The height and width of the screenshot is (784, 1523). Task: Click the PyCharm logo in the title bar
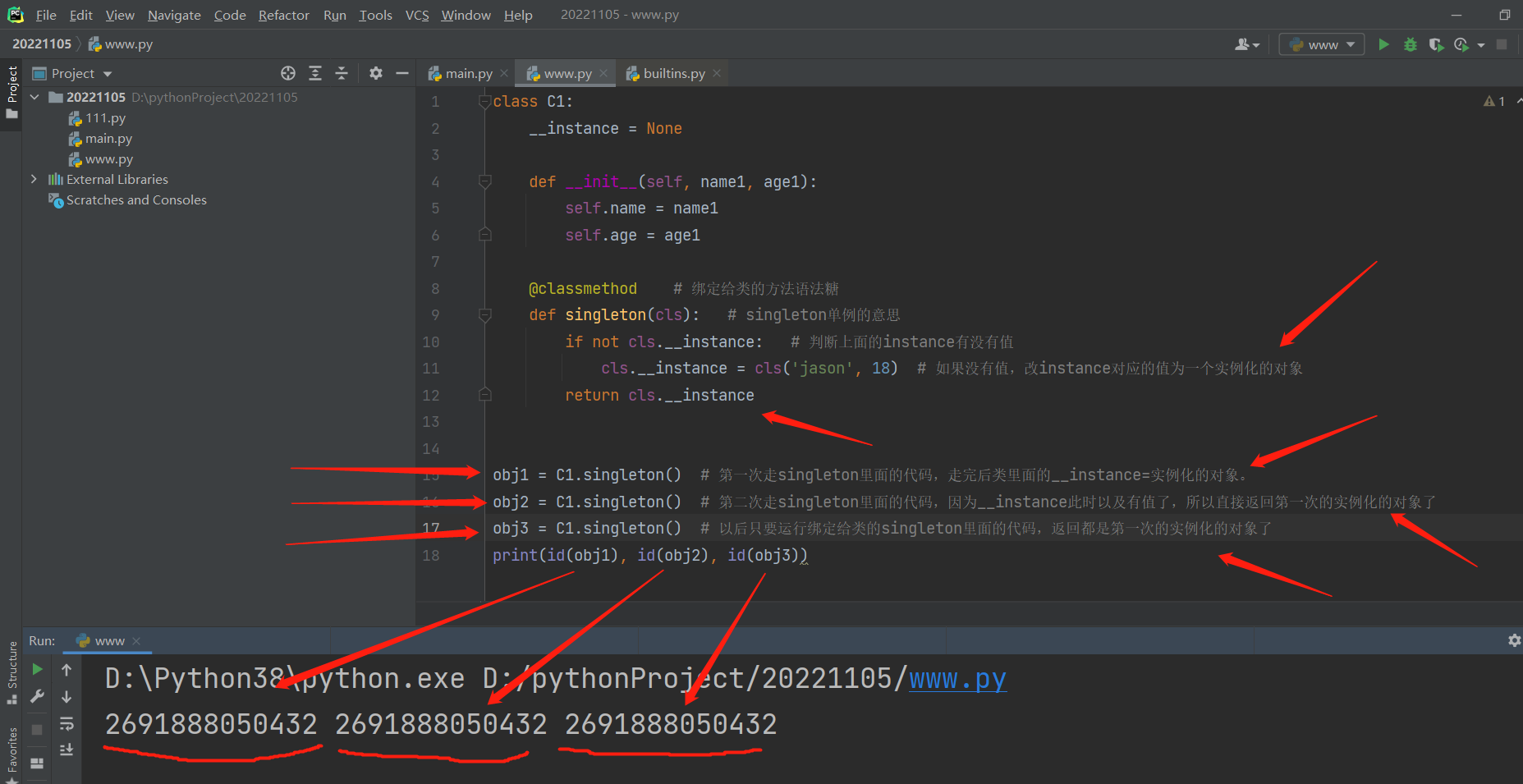click(x=16, y=15)
